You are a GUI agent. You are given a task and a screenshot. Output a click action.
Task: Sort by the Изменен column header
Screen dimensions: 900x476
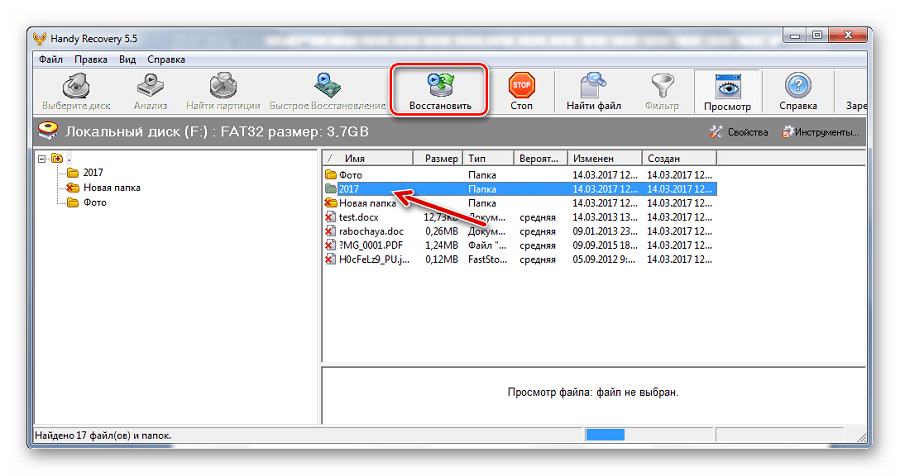(604, 158)
